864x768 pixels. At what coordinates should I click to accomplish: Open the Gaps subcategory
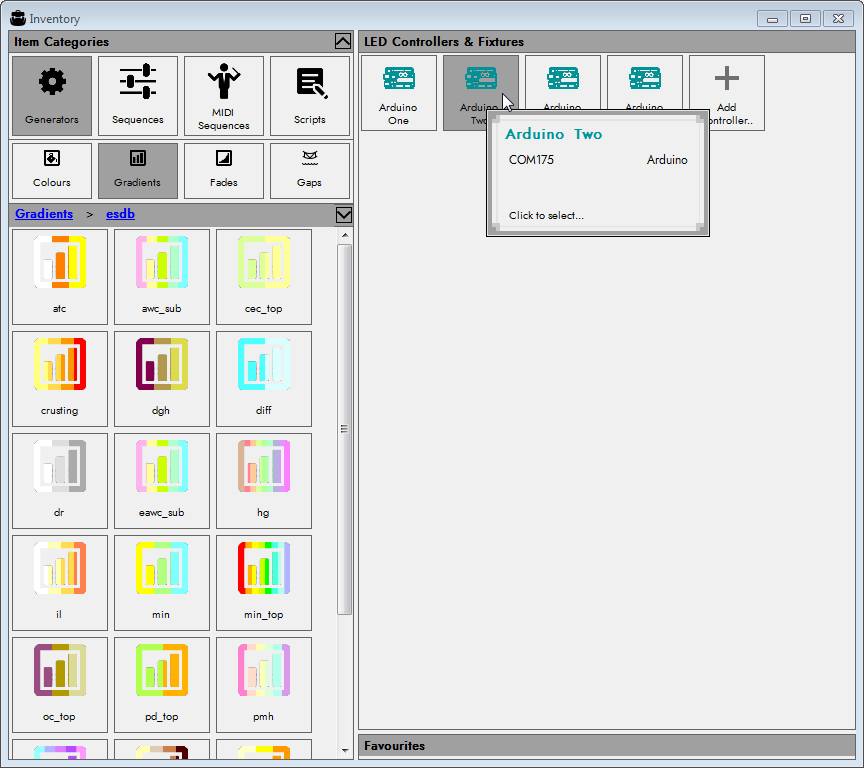[x=310, y=170]
